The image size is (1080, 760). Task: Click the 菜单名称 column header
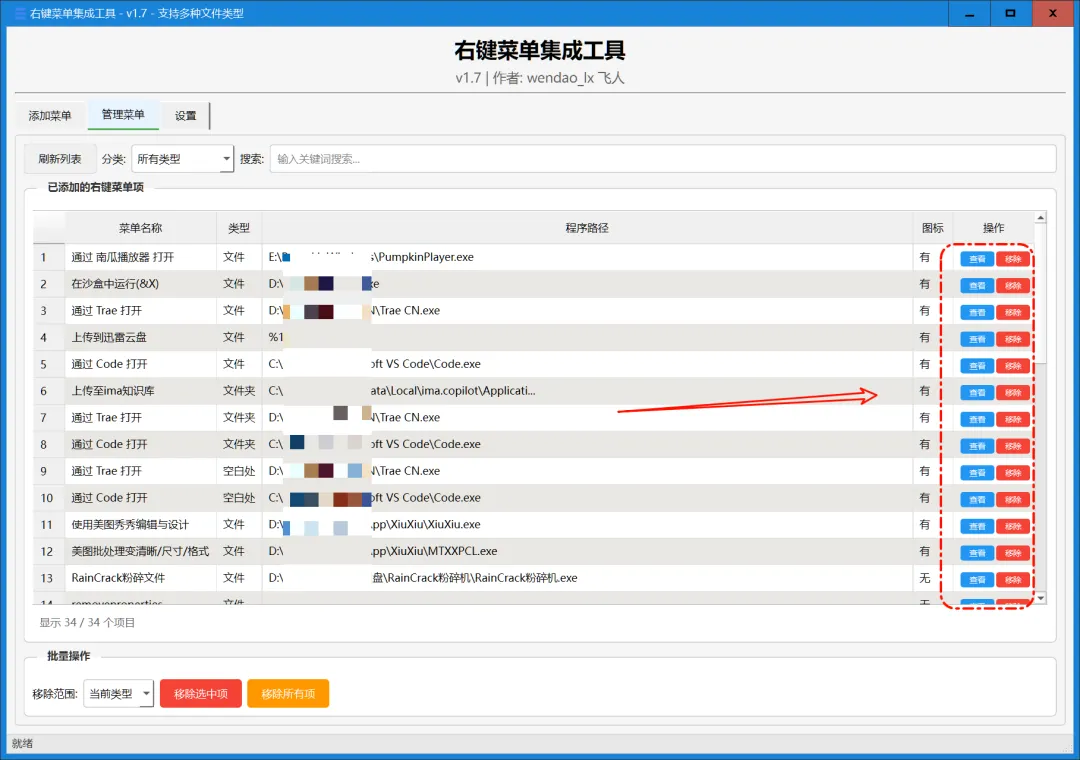pos(140,227)
